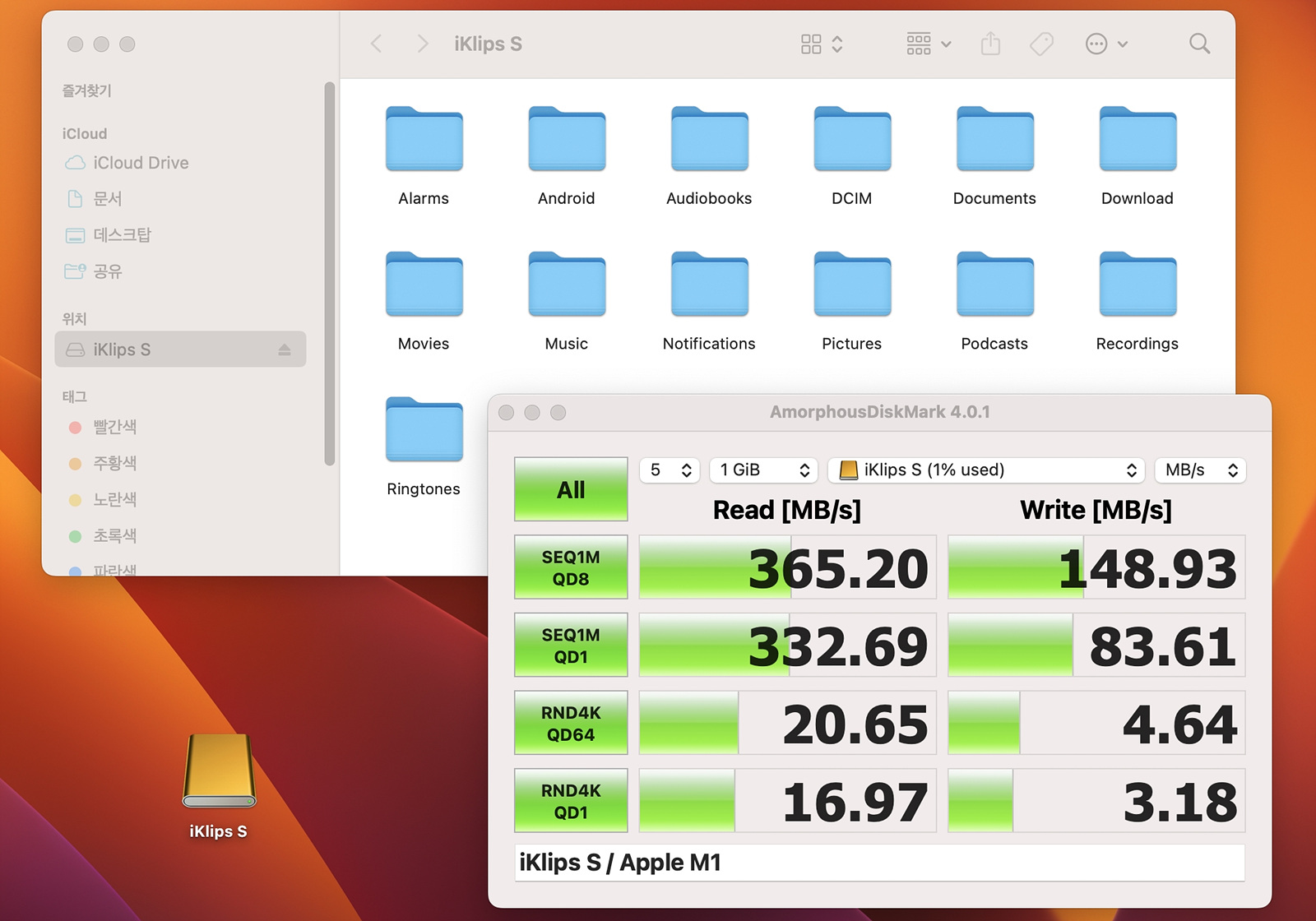
Task: Select the 노란색 yellow tag
Action: point(180,499)
